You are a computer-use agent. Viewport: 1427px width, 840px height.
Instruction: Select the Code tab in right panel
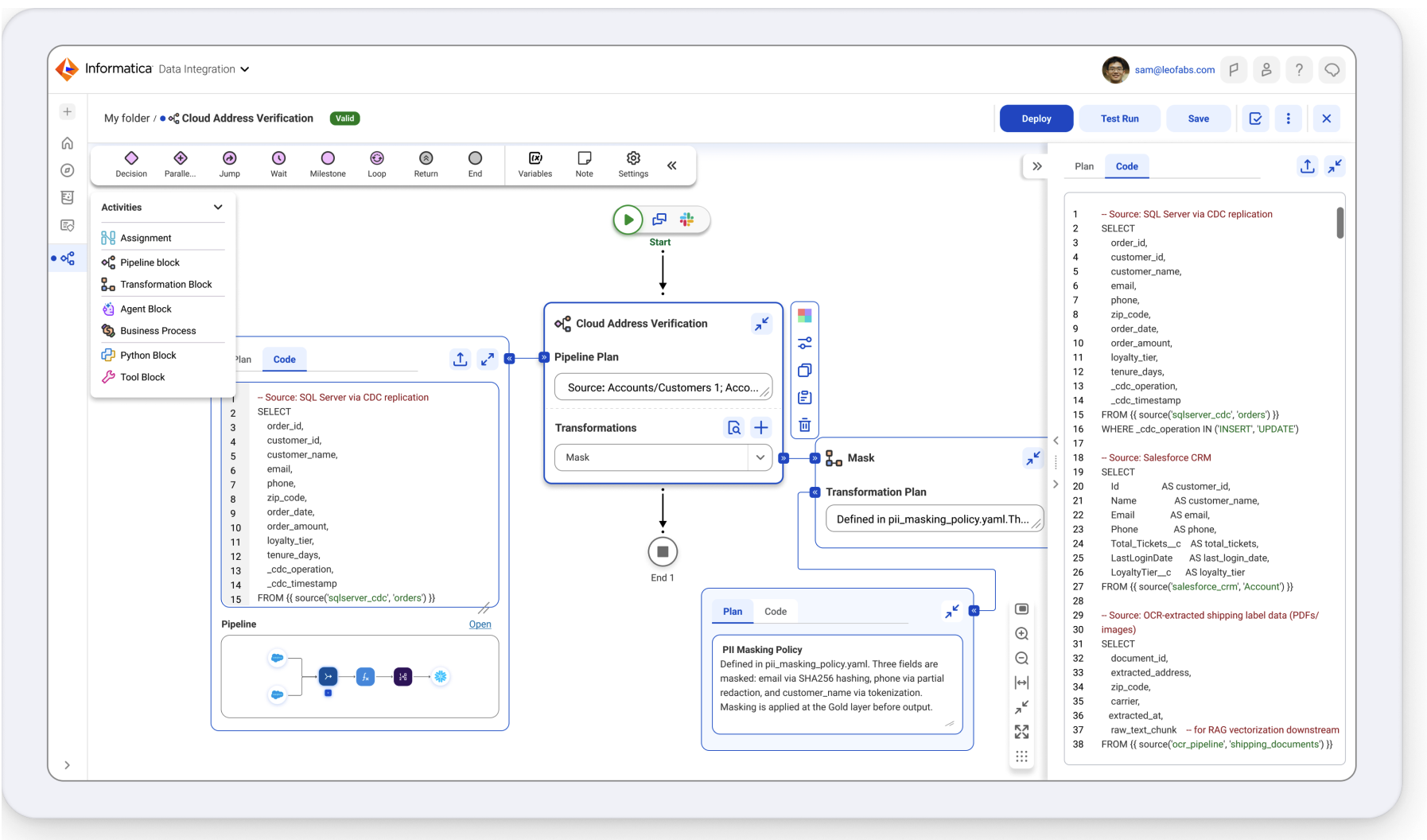[1127, 166]
